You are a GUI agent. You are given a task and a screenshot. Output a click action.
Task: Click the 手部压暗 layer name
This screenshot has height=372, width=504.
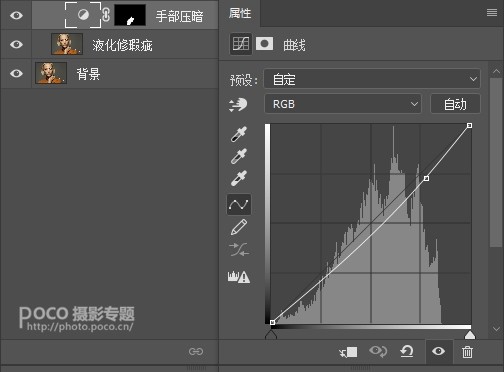(179, 16)
